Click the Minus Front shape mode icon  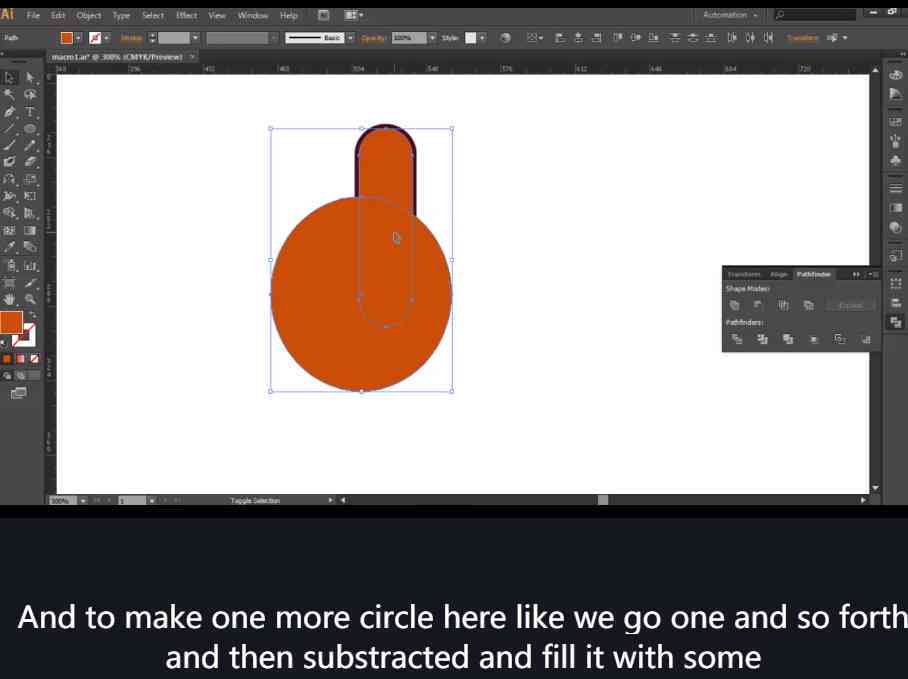click(x=758, y=305)
